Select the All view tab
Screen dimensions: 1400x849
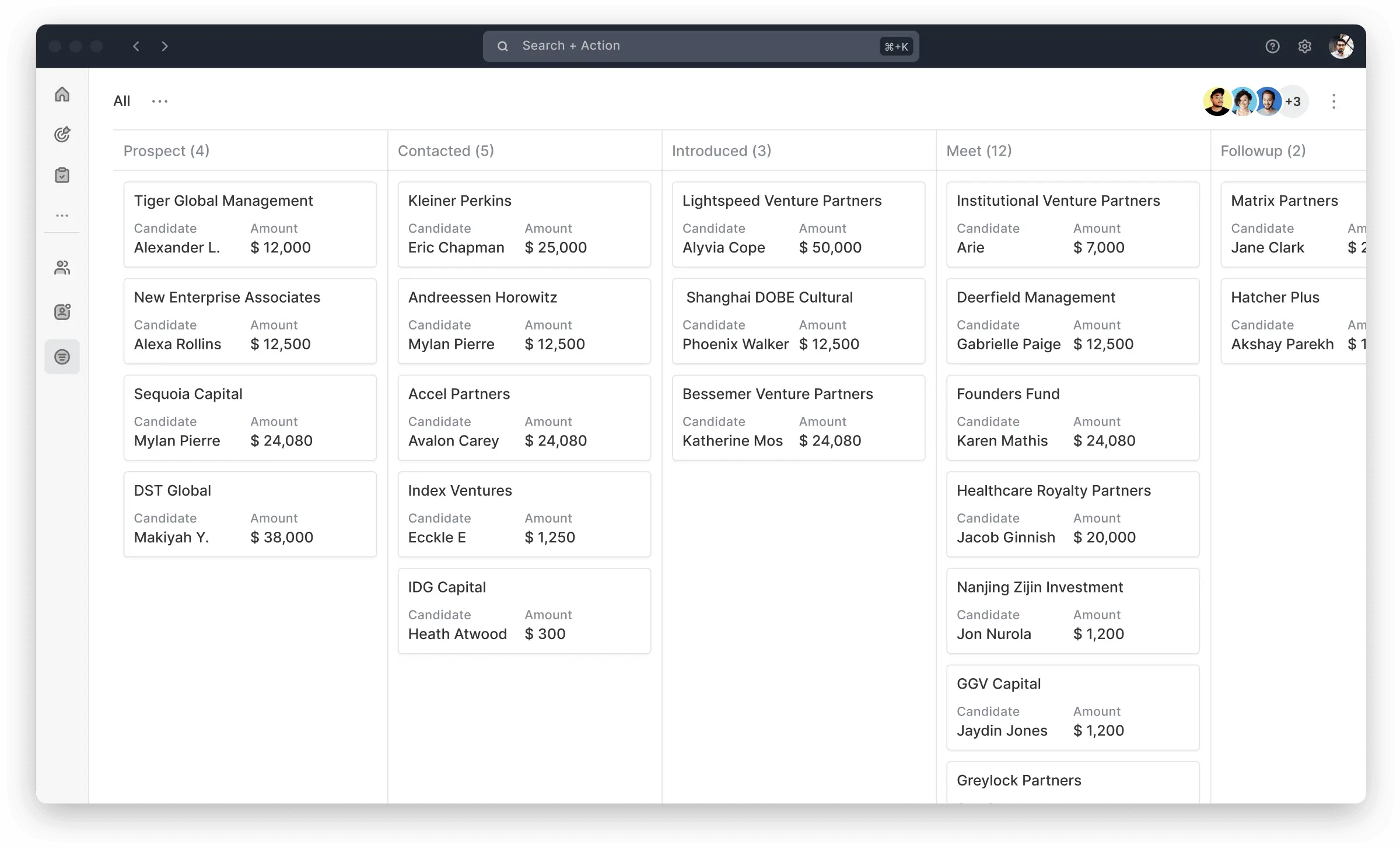click(x=122, y=101)
